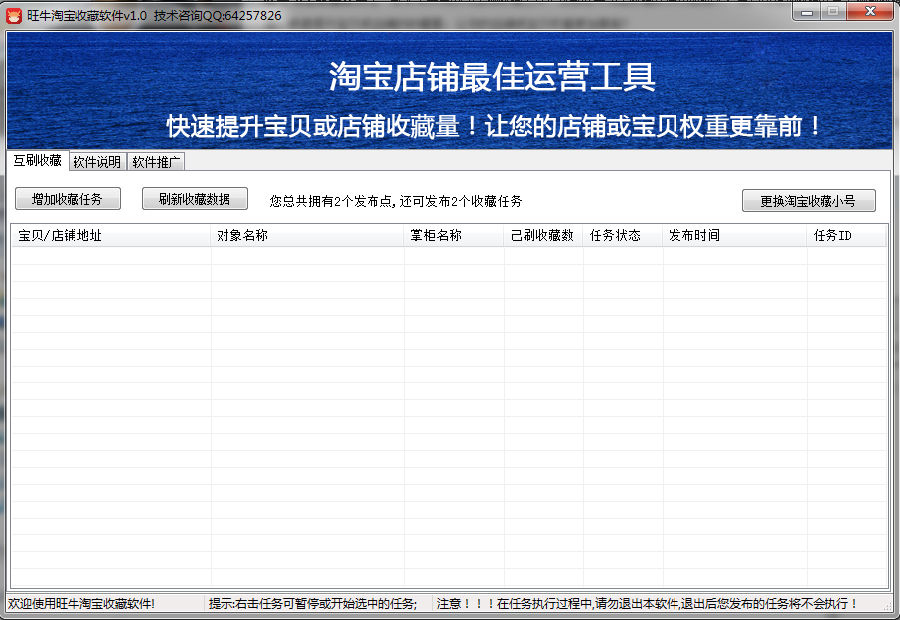Click the 增加收藏任务 button
Viewport: 900px width, 620px height.
click(x=67, y=199)
